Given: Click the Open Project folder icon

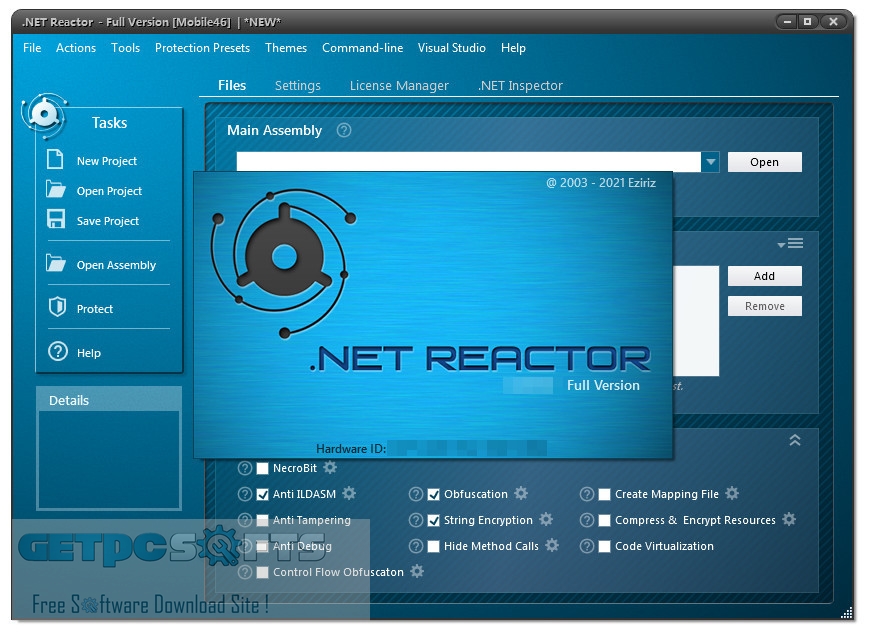Looking at the screenshot, I should coord(55,190).
